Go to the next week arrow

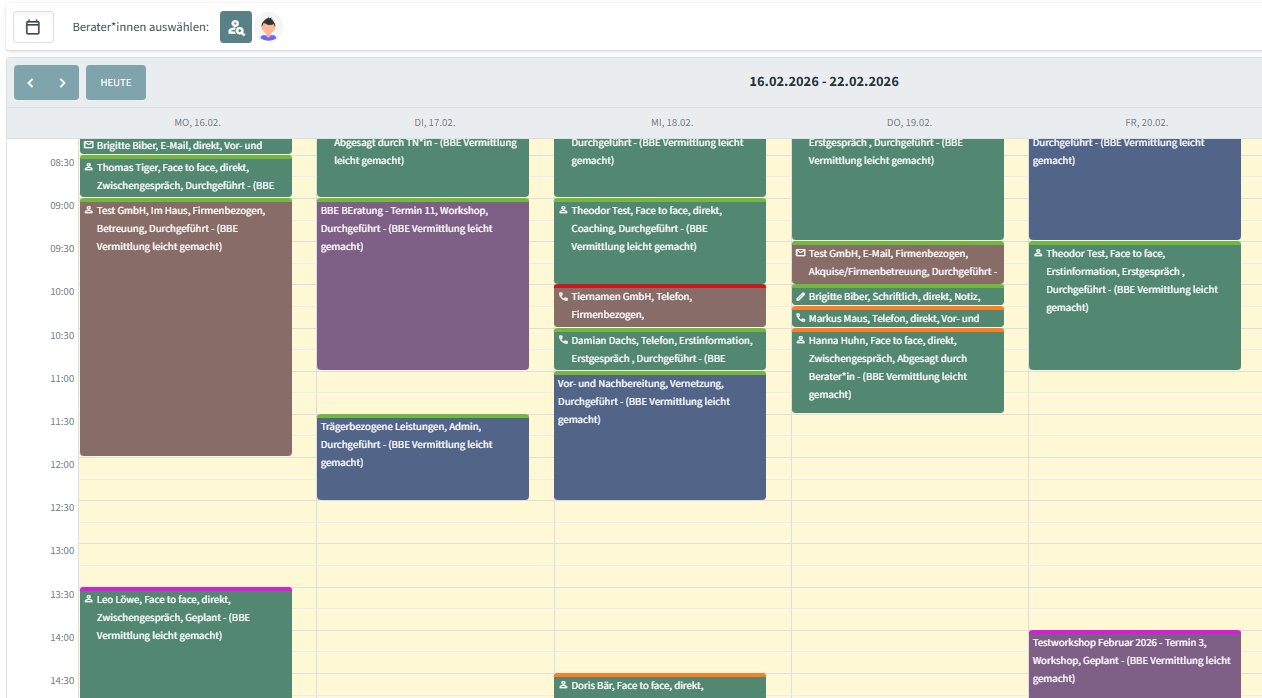pos(62,83)
